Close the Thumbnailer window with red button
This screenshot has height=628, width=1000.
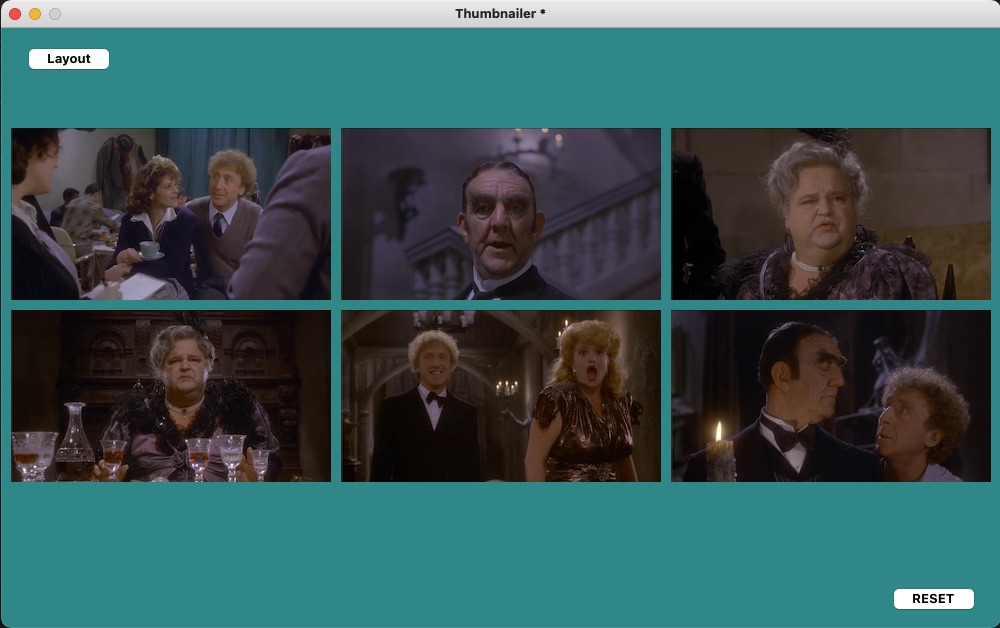(15, 14)
